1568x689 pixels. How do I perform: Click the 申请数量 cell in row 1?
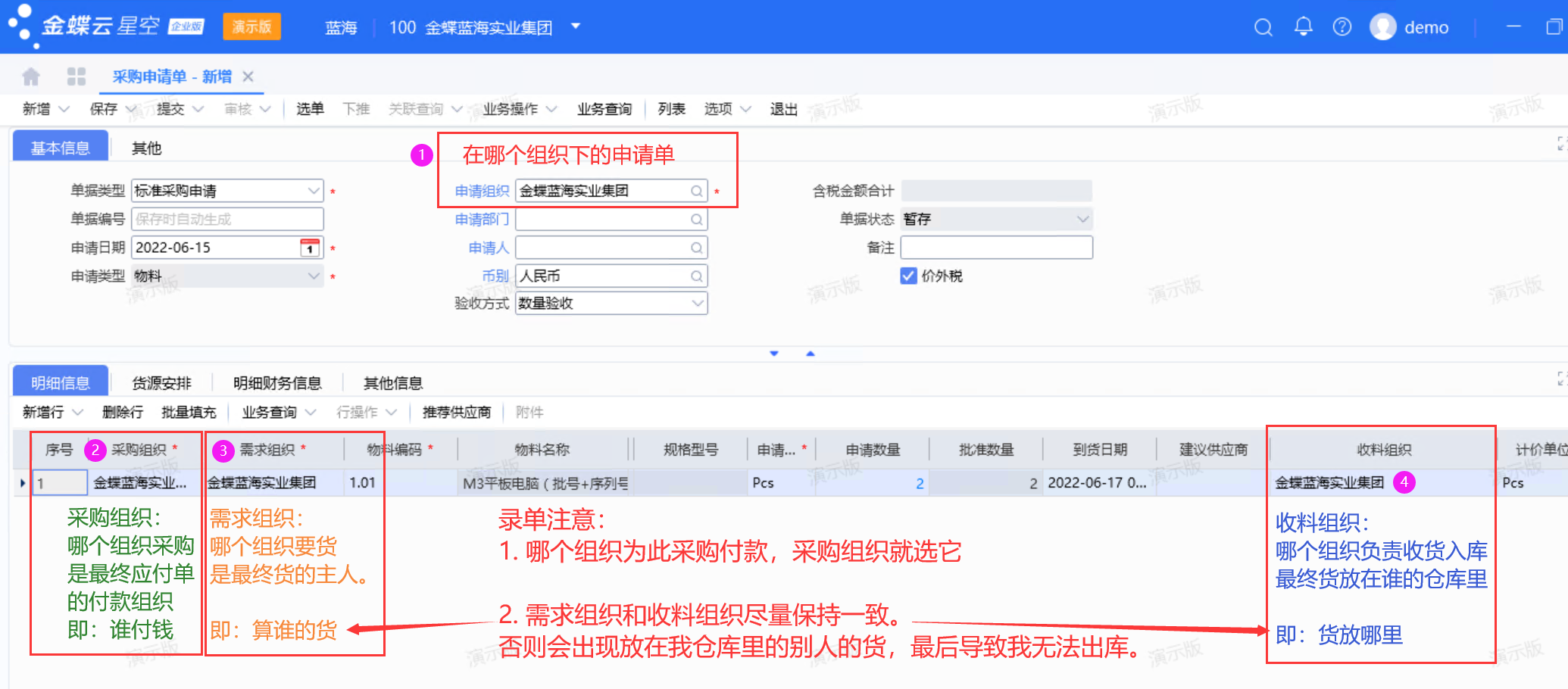pyautogui.click(x=873, y=483)
